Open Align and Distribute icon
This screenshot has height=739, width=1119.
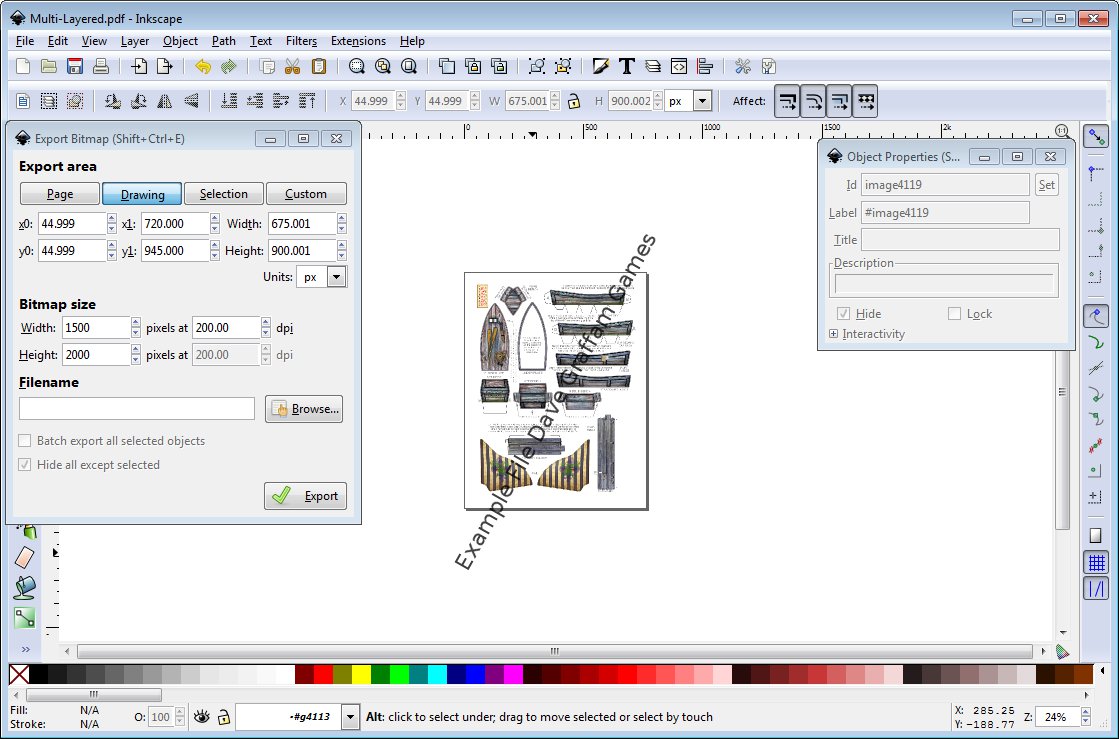[706, 67]
